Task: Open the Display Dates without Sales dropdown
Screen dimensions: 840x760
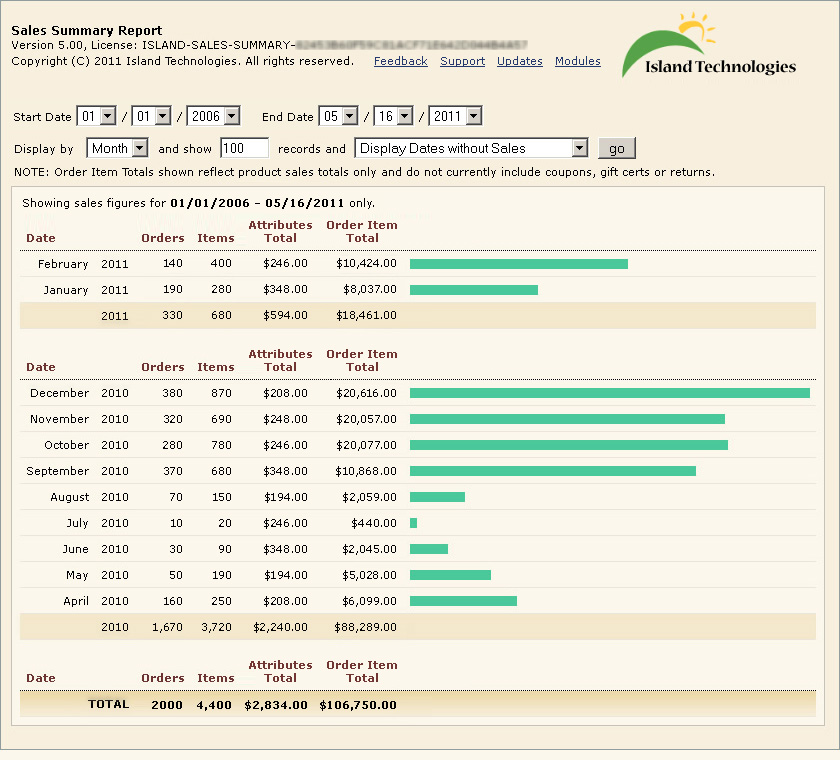Action: click(x=471, y=148)
